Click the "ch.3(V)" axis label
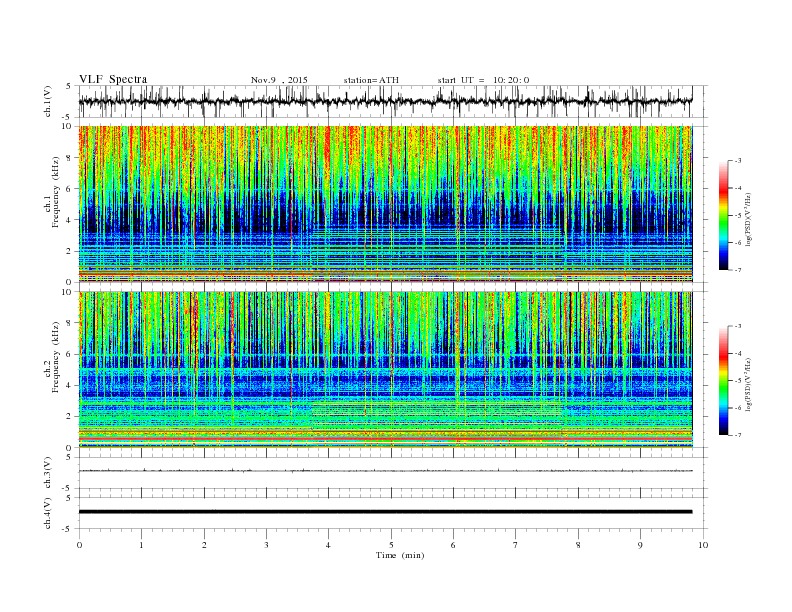This screenshot has width=792, height=612. (48, 473)
